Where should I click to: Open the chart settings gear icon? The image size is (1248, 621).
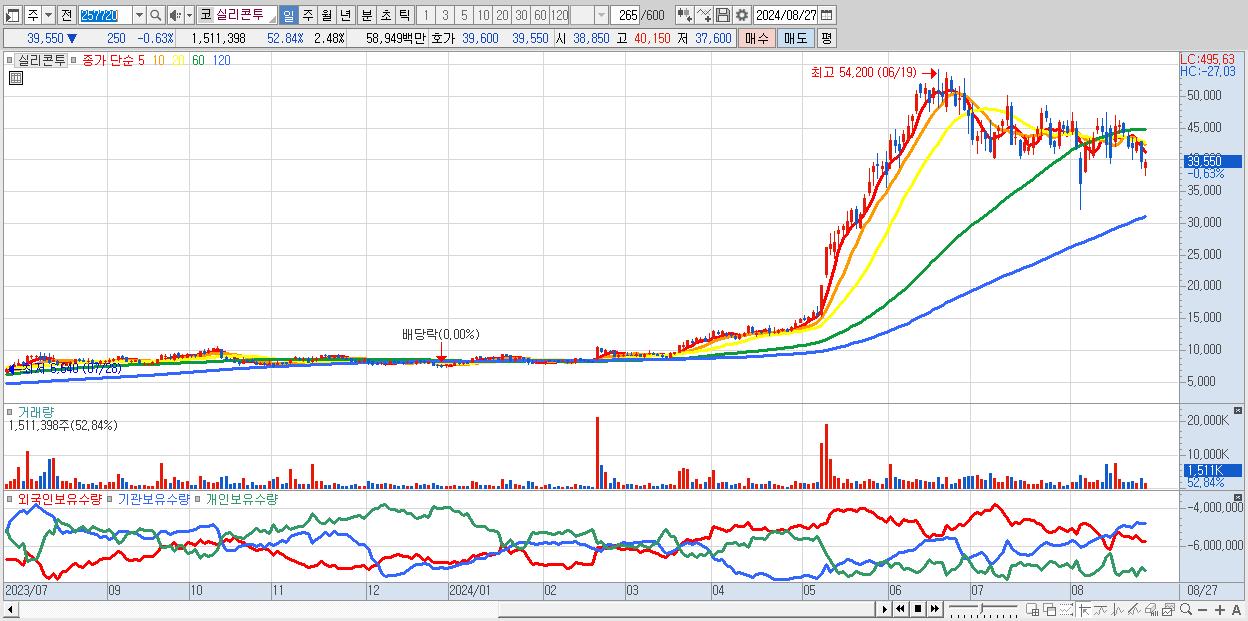click(742, 15)
